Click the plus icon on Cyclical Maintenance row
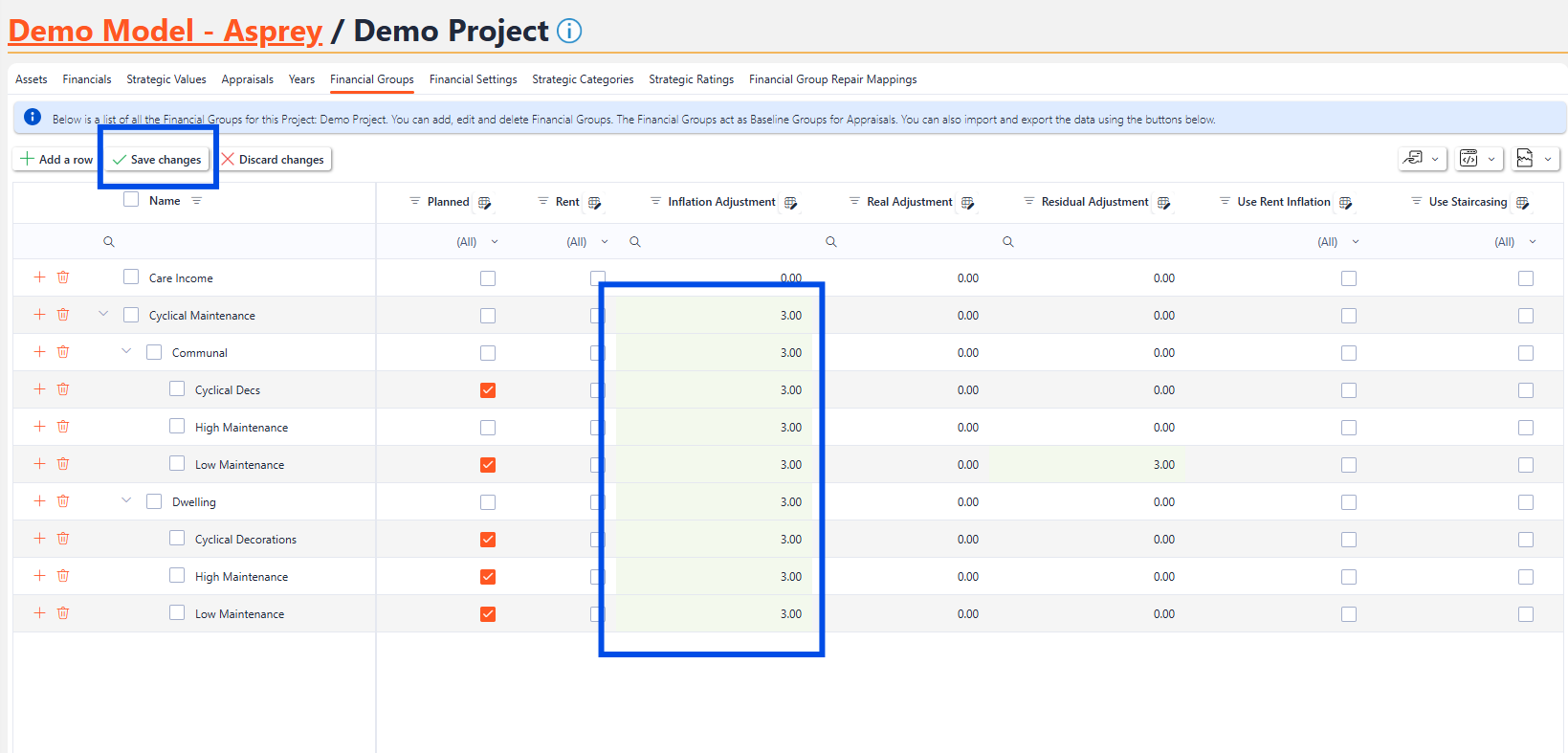 tap(39, 315)
